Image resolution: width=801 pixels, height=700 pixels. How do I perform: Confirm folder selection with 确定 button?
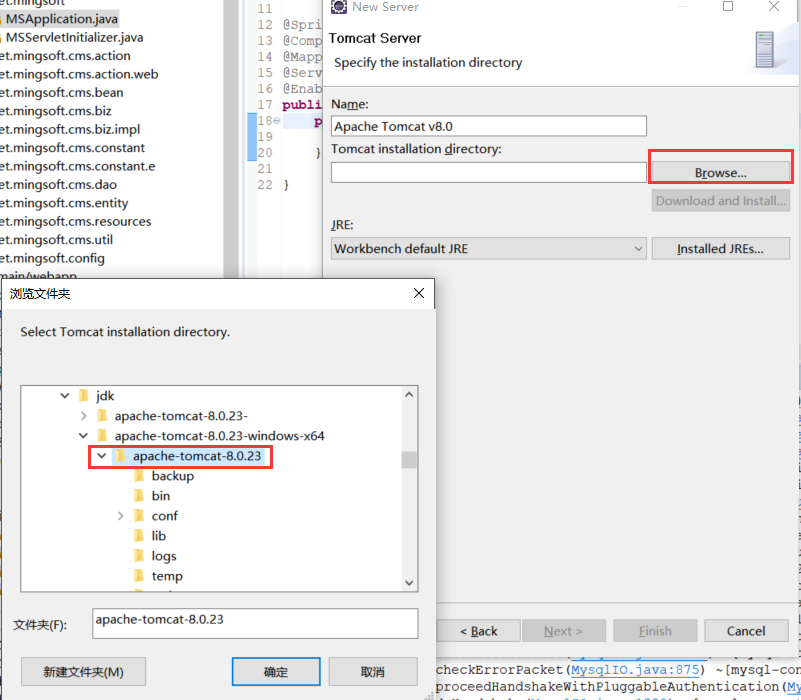click(x=276, y=672)
